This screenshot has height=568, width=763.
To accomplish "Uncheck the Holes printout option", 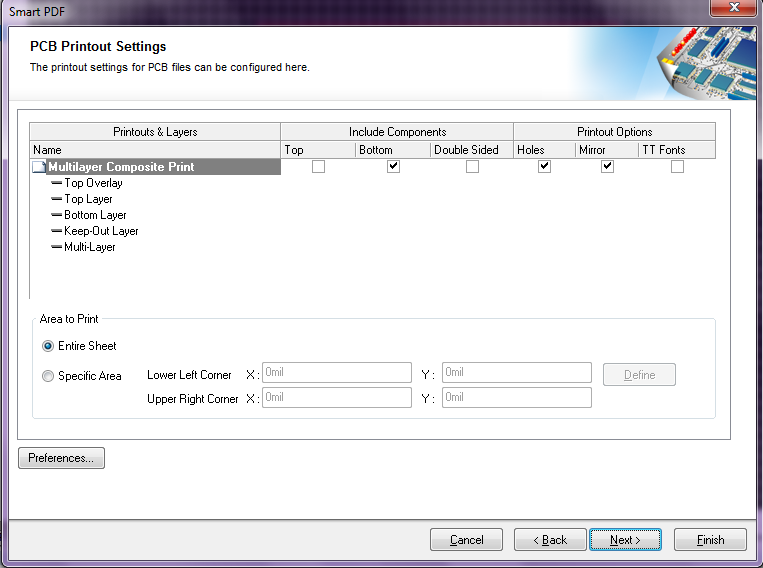I will (544, 166).
